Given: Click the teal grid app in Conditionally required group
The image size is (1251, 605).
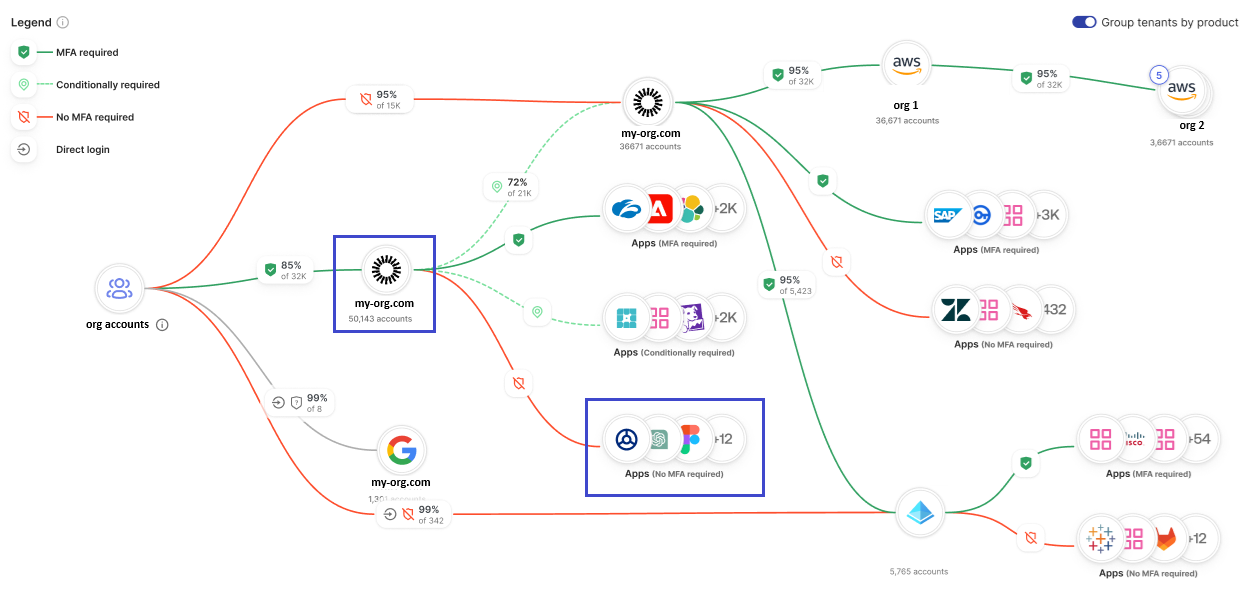Looking at the screenshot, I should point(627,318).
